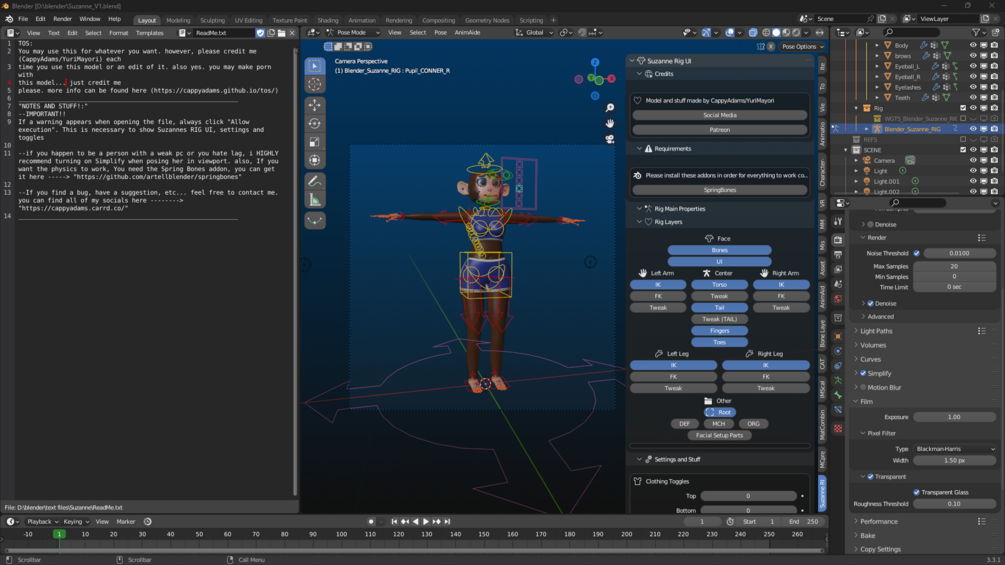Toggle the Torso rig layer button
Viewport: 1005px width, 565px height.
[x=719, y=284]
